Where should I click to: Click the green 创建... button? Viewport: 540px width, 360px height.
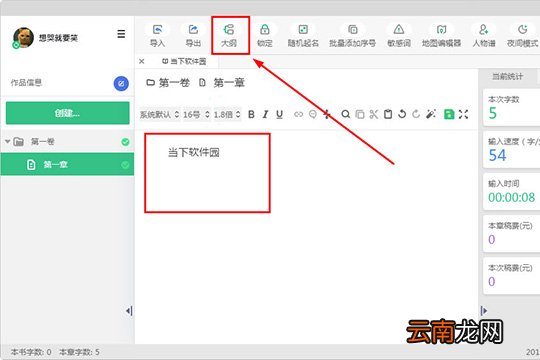click(68, 113)
